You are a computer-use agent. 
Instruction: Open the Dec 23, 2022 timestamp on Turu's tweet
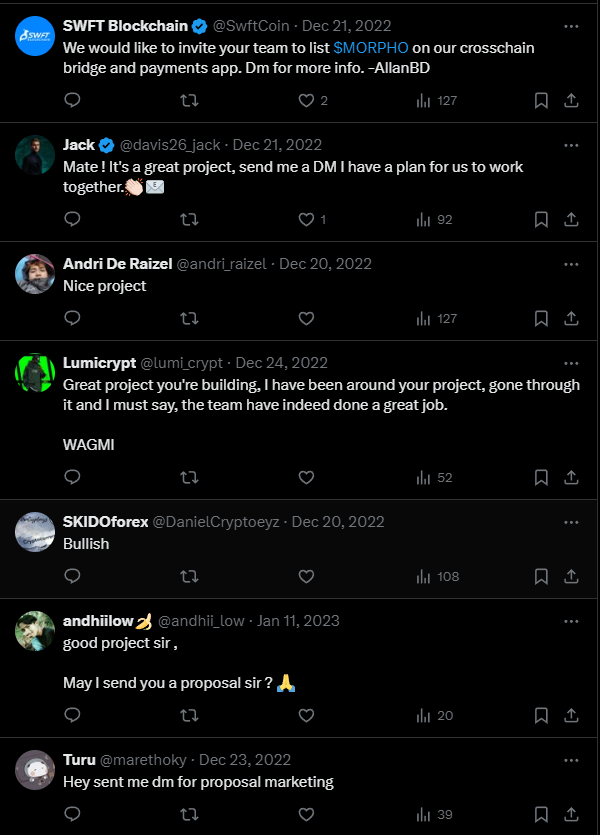[x=246, y=759]
